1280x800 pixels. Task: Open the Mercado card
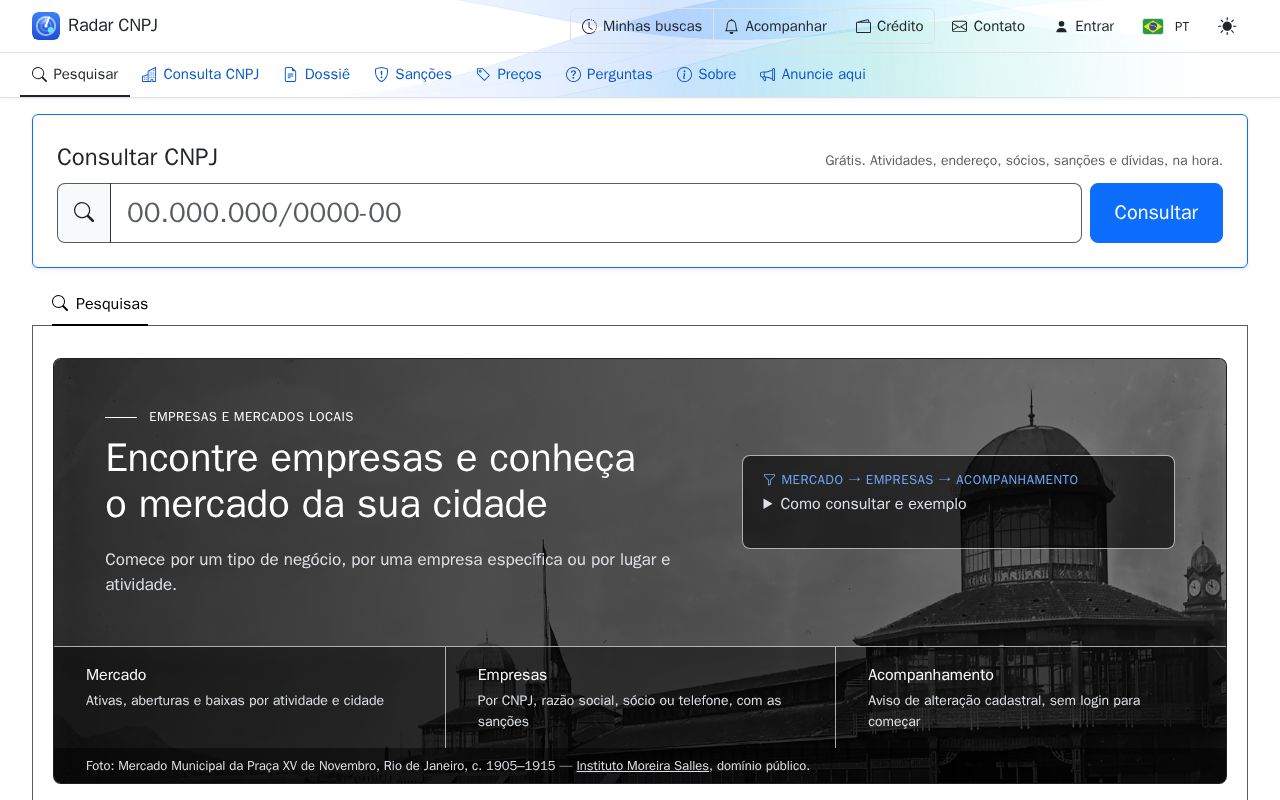(x=249, y=697)
